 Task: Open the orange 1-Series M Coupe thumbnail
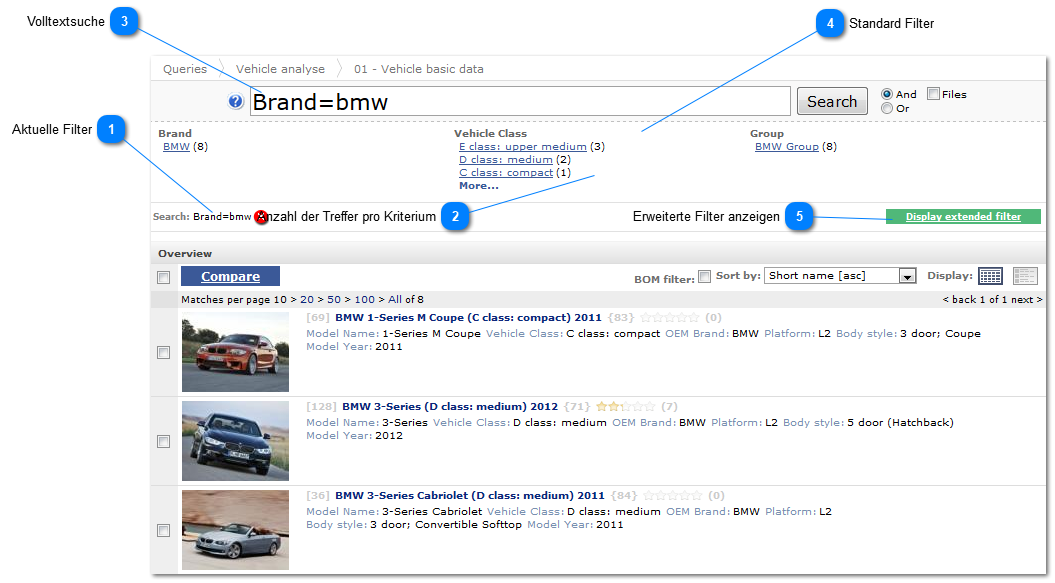pos(235,352)
